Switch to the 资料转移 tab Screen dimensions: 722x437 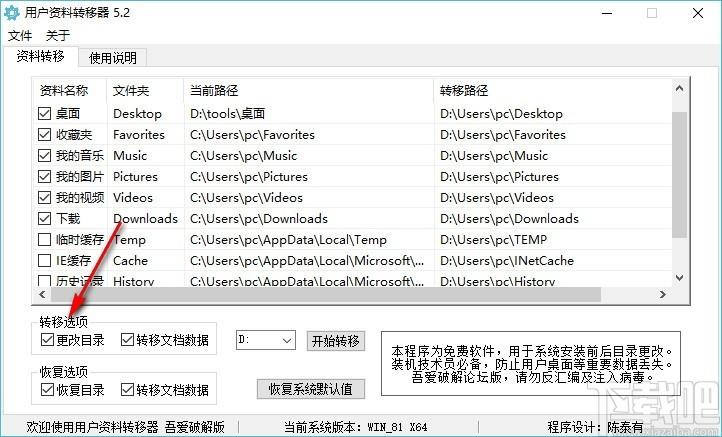(41, 57)
